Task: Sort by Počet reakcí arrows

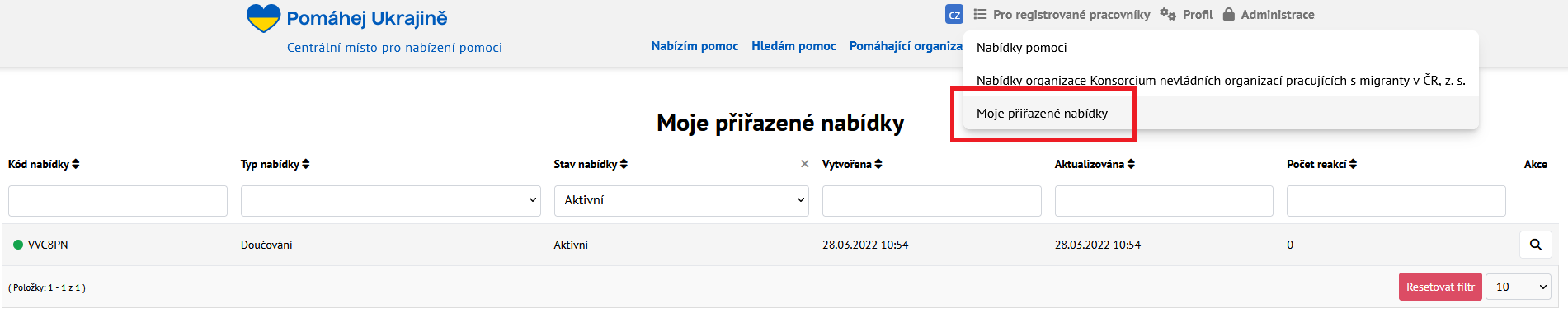Action: [x=1353, y=165]
